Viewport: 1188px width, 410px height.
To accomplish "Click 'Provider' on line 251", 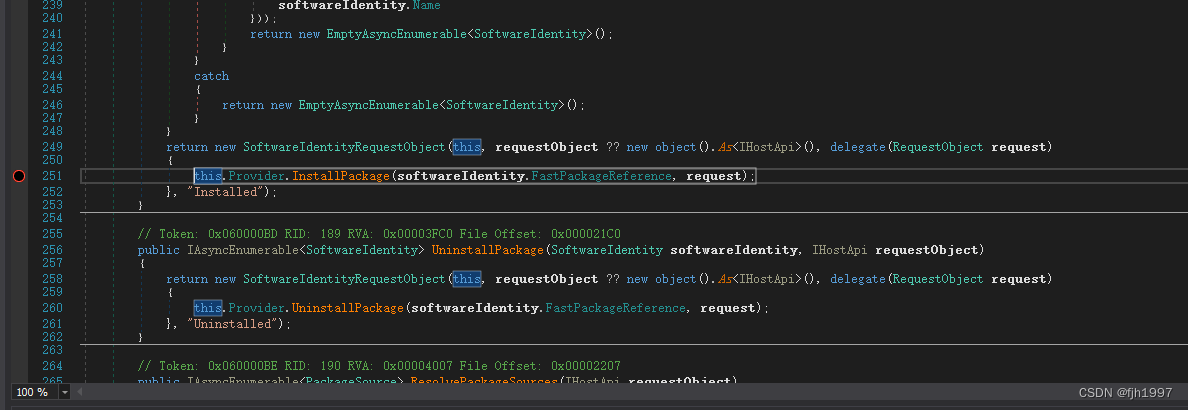I will pyautogui.click(x=256, y=176).
